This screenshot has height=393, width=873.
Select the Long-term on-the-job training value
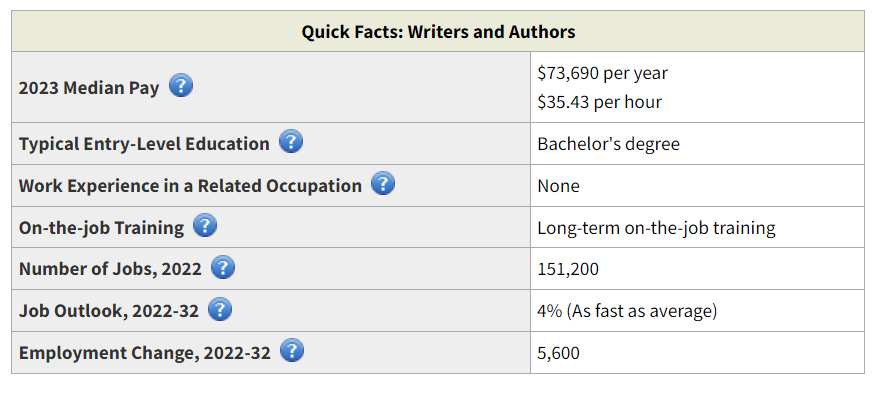pyautogui.click(x=656, y=228)
